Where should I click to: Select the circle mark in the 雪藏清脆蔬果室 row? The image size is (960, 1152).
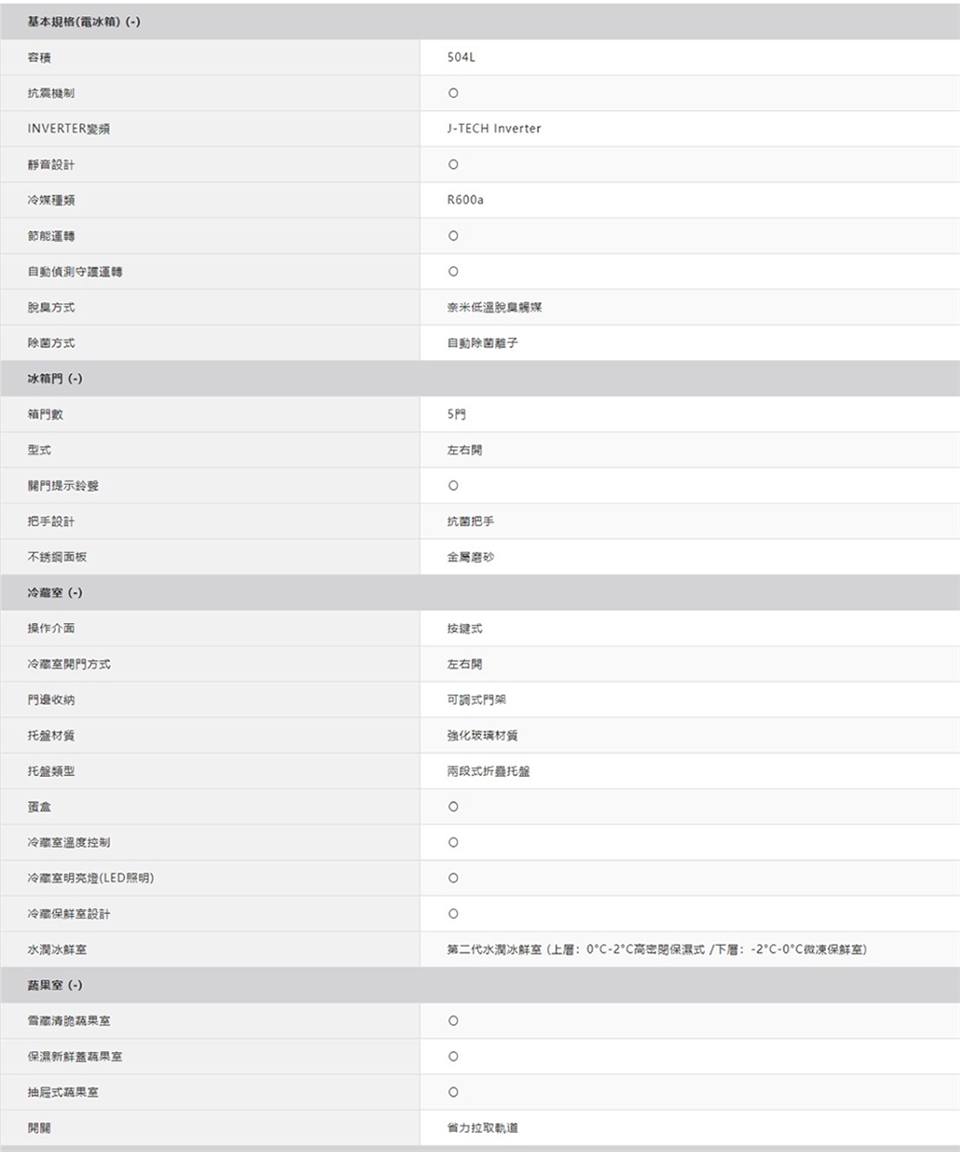(x=453, y=1021)
